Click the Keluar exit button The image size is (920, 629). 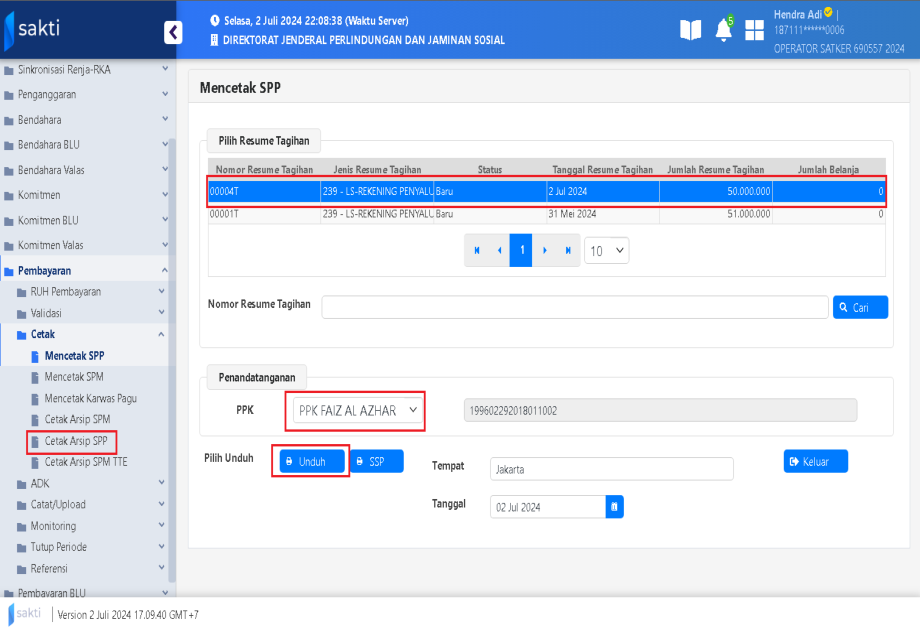pos(815,461)
